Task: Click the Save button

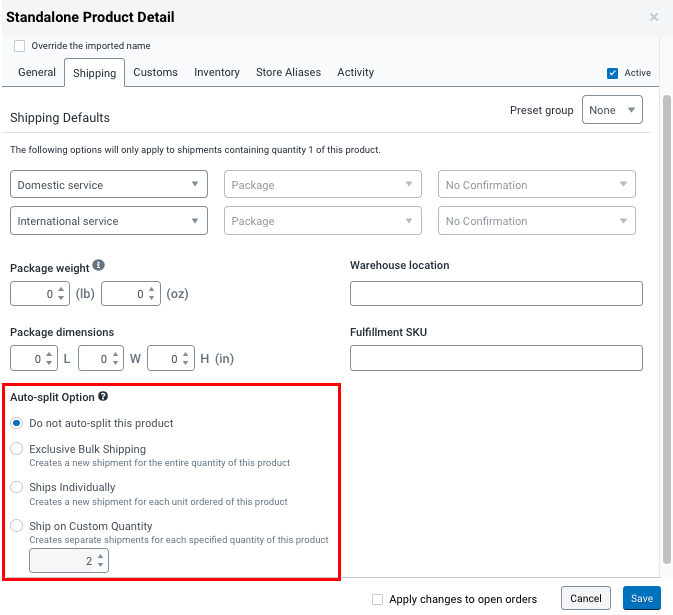Action: [x=642, y=598]
